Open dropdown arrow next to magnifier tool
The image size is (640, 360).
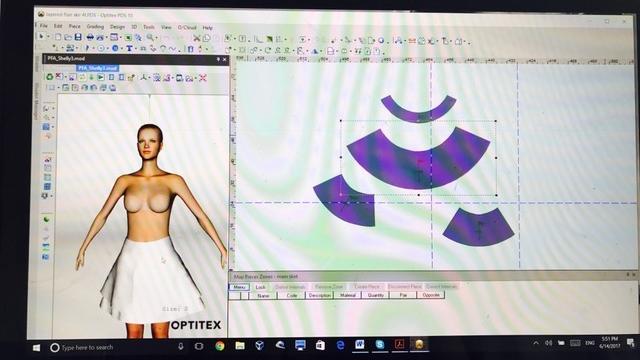[x=157, y=38]
